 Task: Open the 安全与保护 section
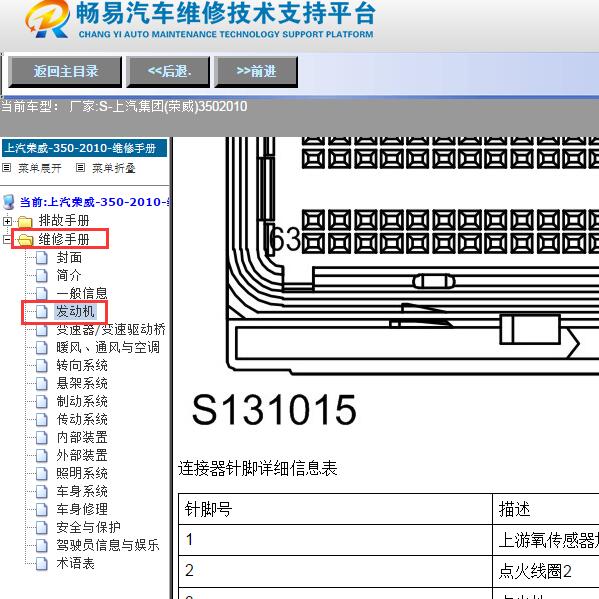(x=88, y=527)
